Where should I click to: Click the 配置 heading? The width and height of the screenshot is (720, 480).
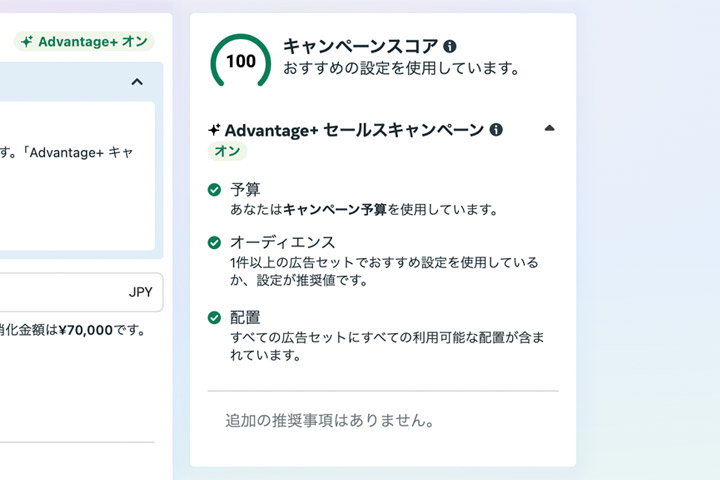[x=245, y=317]
